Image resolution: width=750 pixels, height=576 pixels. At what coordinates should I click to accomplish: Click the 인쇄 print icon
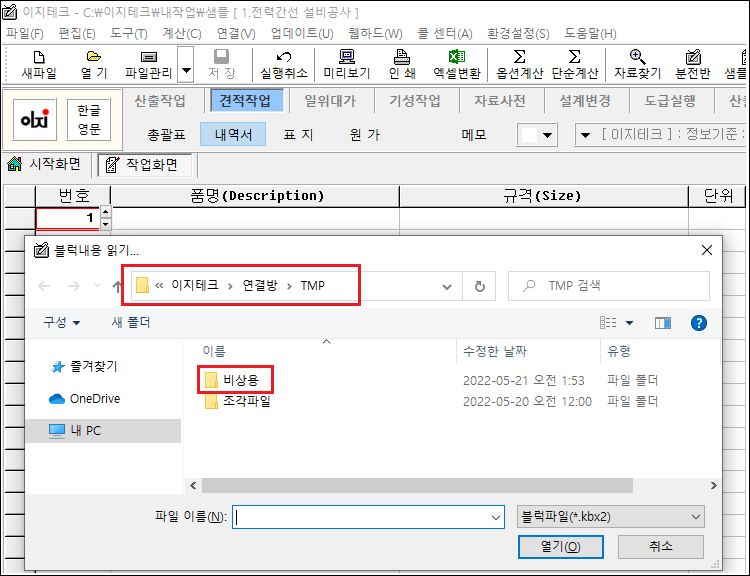coord(402,65)
